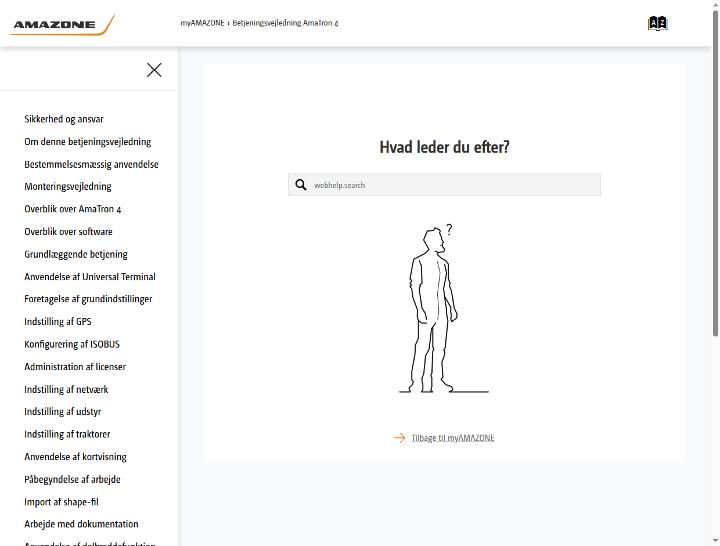This screenshot has height=546, width=720.
Task: Open Indstilling af GPS section
Action: (58, 321)
